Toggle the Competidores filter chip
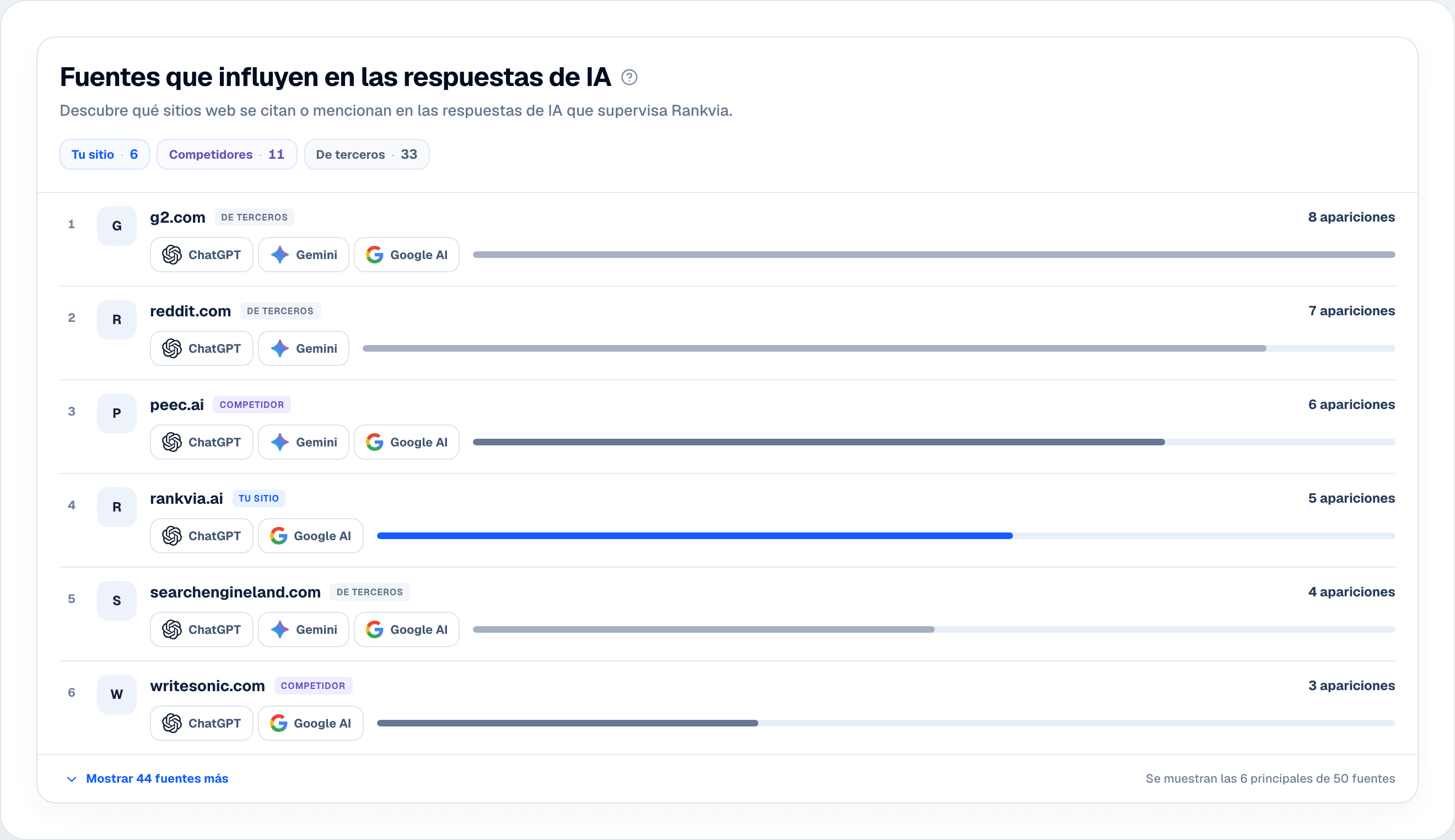The height and width of the screenshot is (840, 1455). (227, 155)
